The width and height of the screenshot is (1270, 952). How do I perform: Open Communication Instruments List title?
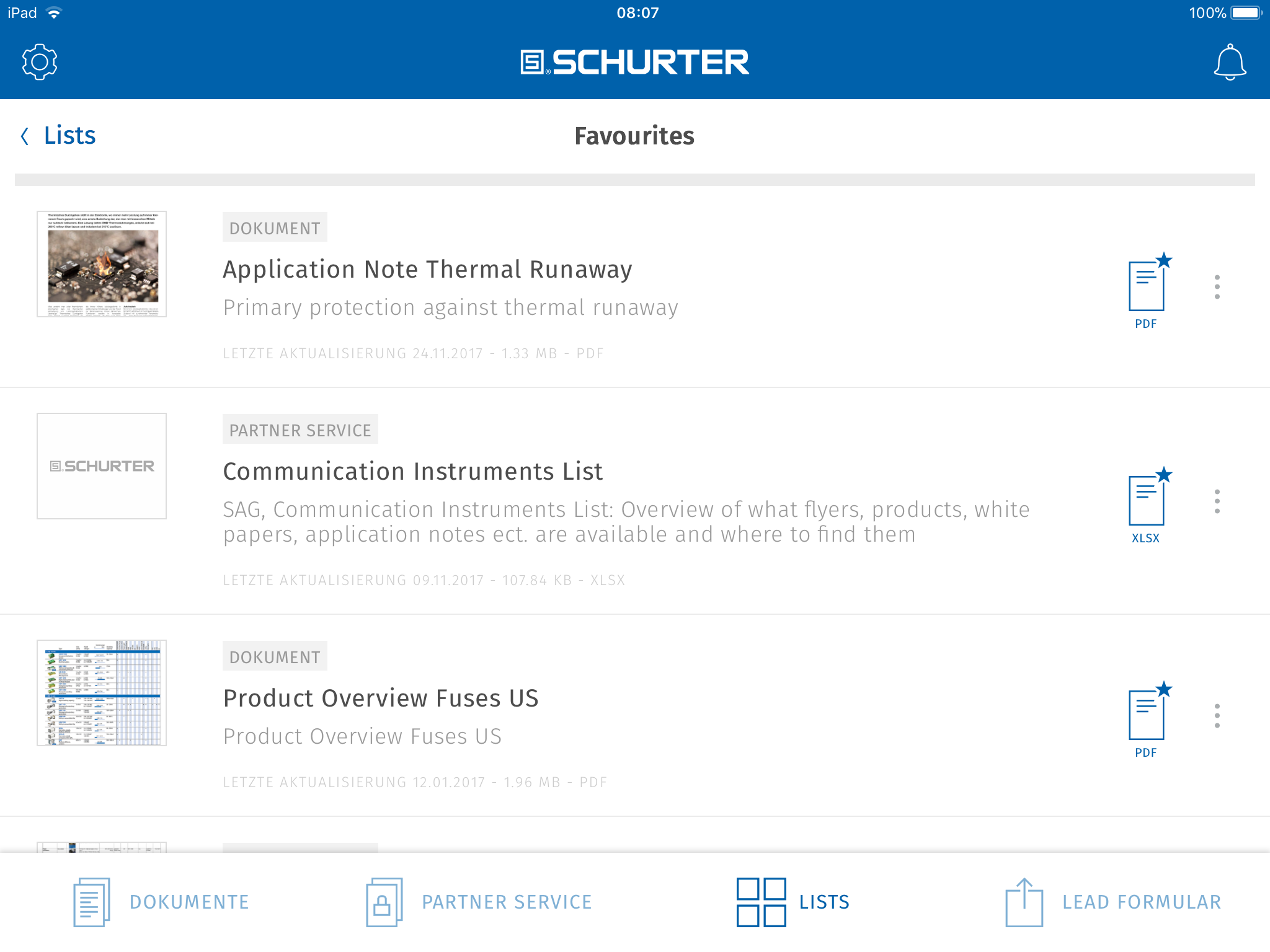(412, 472)
